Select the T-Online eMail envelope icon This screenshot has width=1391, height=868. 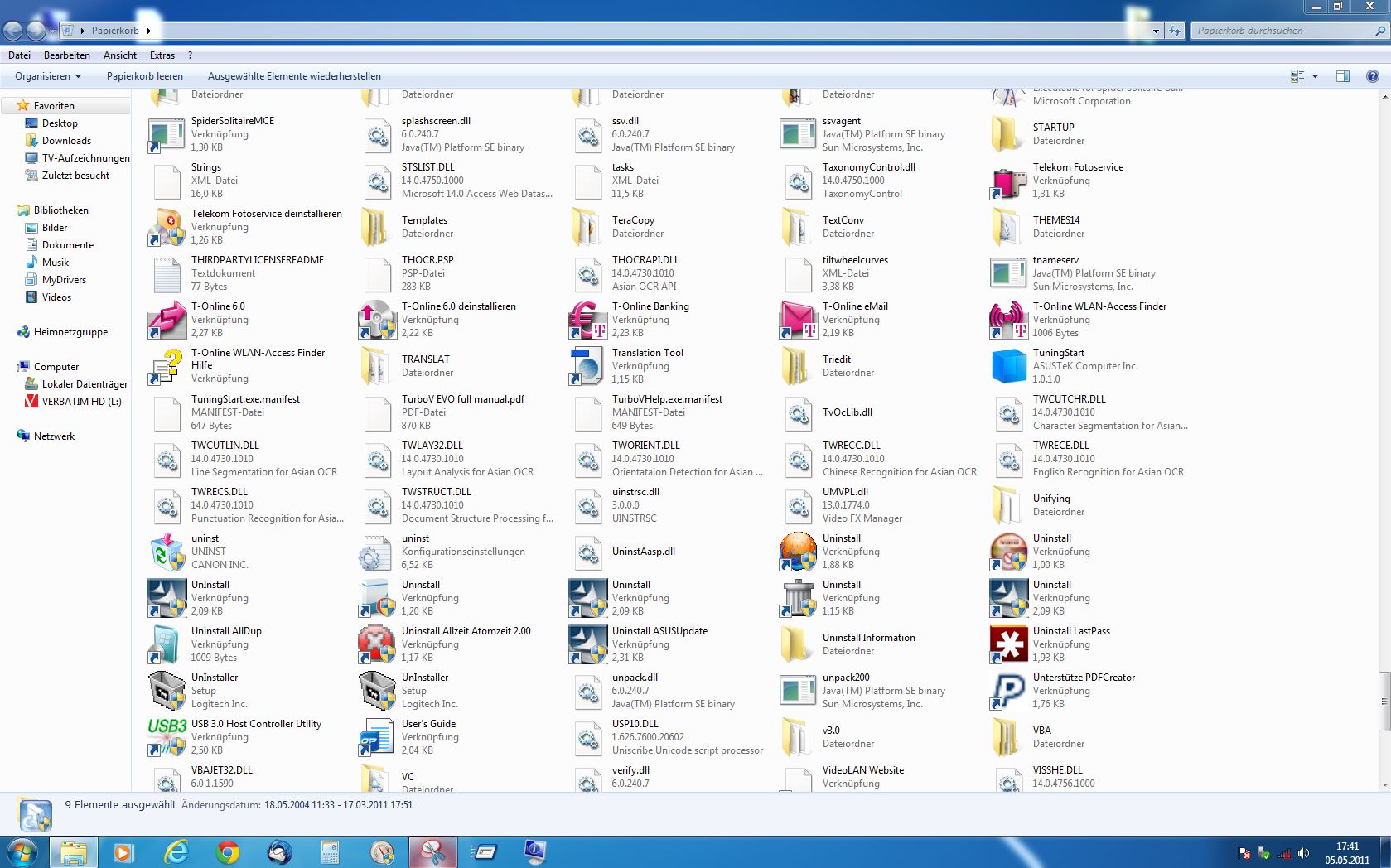(x=799, y=320)
